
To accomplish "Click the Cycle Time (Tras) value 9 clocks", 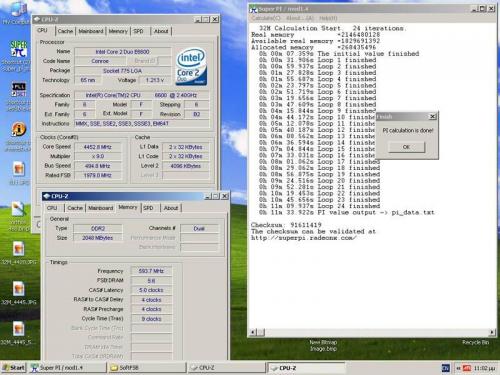I will (151, 319).
